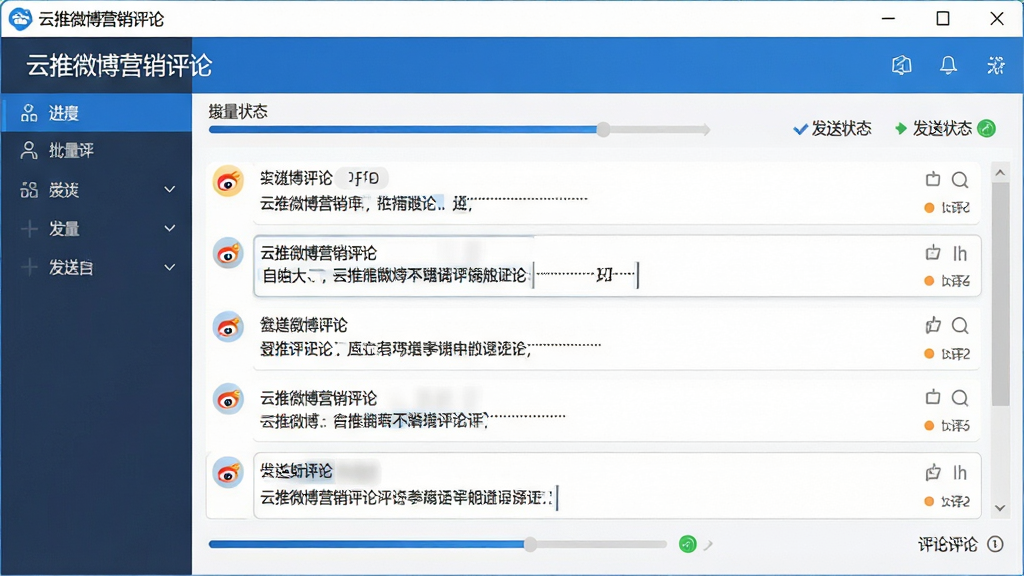Open the fourth row 云推微博营销评论 title

click(x=319, y=398)
